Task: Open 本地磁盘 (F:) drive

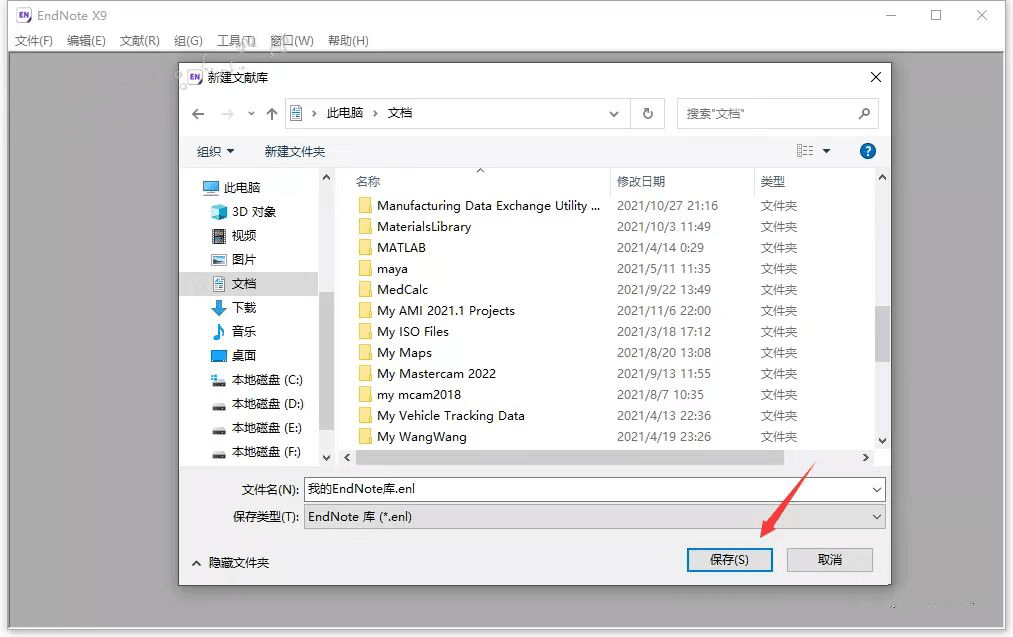Action: click(257, 452)
